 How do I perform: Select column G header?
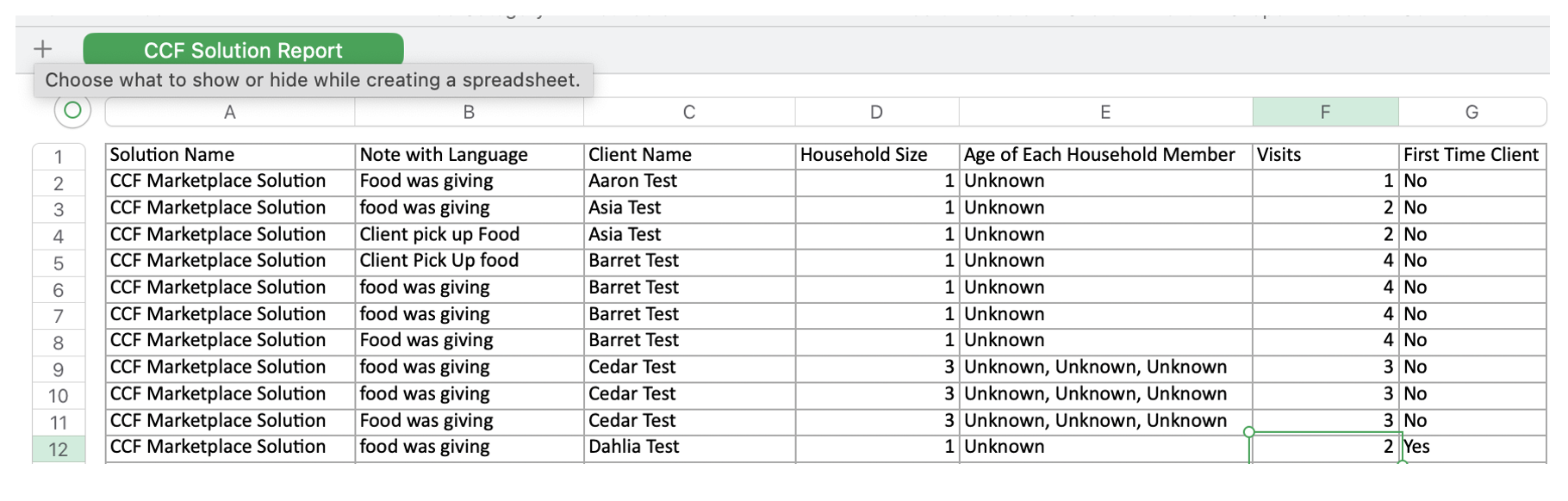[1472, 112]
